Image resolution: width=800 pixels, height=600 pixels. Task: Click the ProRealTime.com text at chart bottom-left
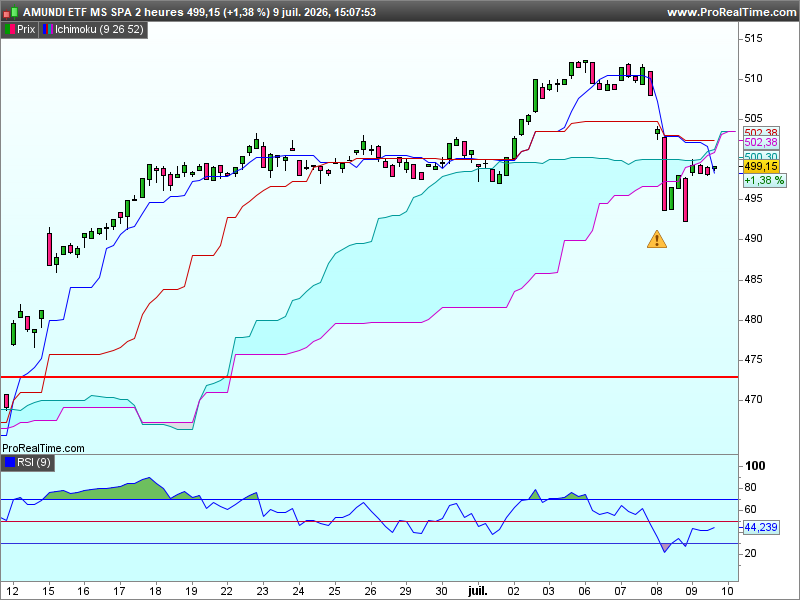(x=43, y=448)
